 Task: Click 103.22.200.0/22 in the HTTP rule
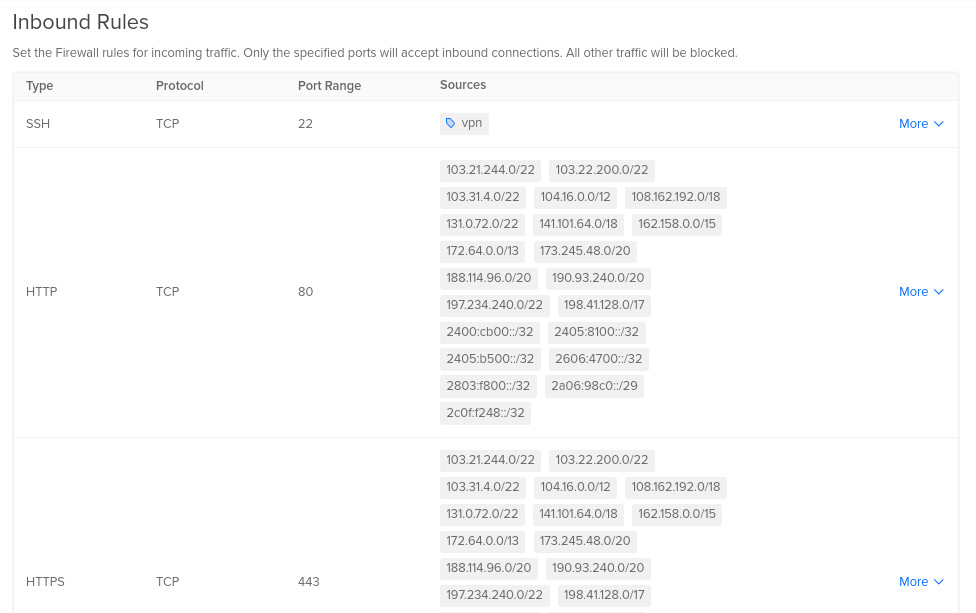(x=602, y=170)
